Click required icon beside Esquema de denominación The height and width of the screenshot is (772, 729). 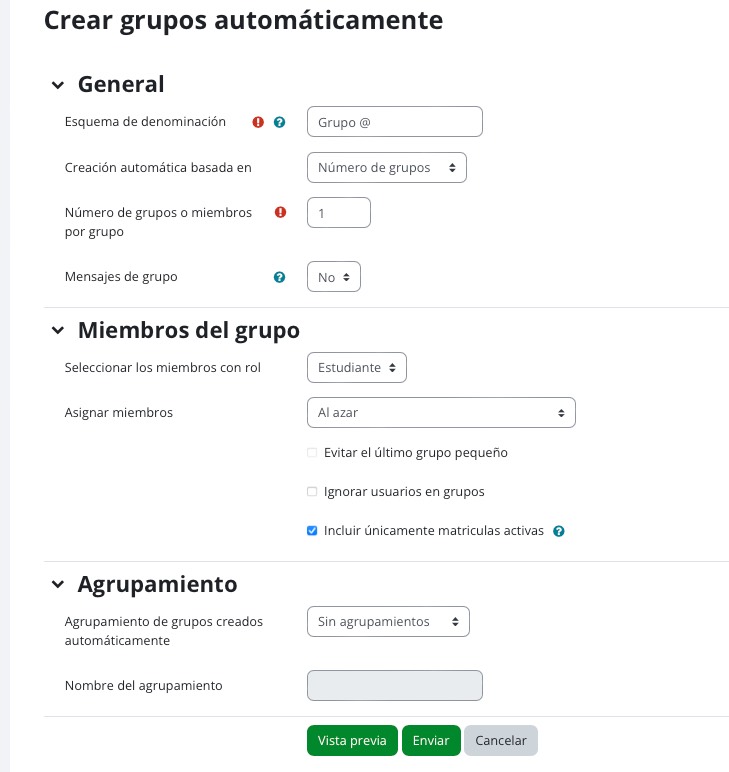tap(258, 122)
